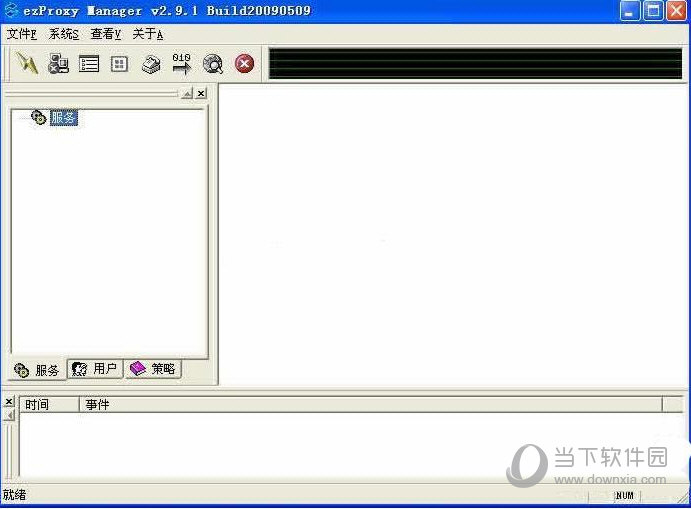The height and width of the screenshot is (509, 691).
Task: Click the 010 data transfer icon
Action: point(182,64)
